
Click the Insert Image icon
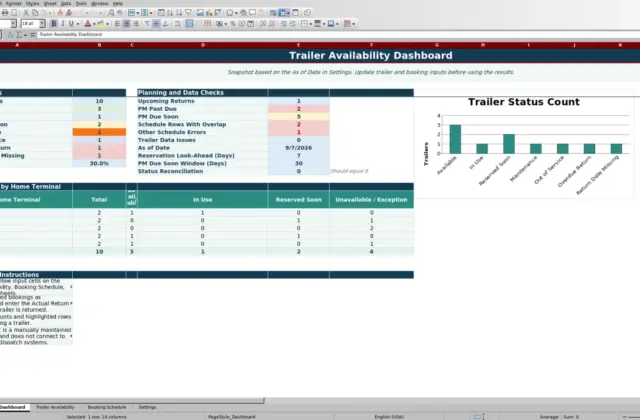(x=200, y=13)
